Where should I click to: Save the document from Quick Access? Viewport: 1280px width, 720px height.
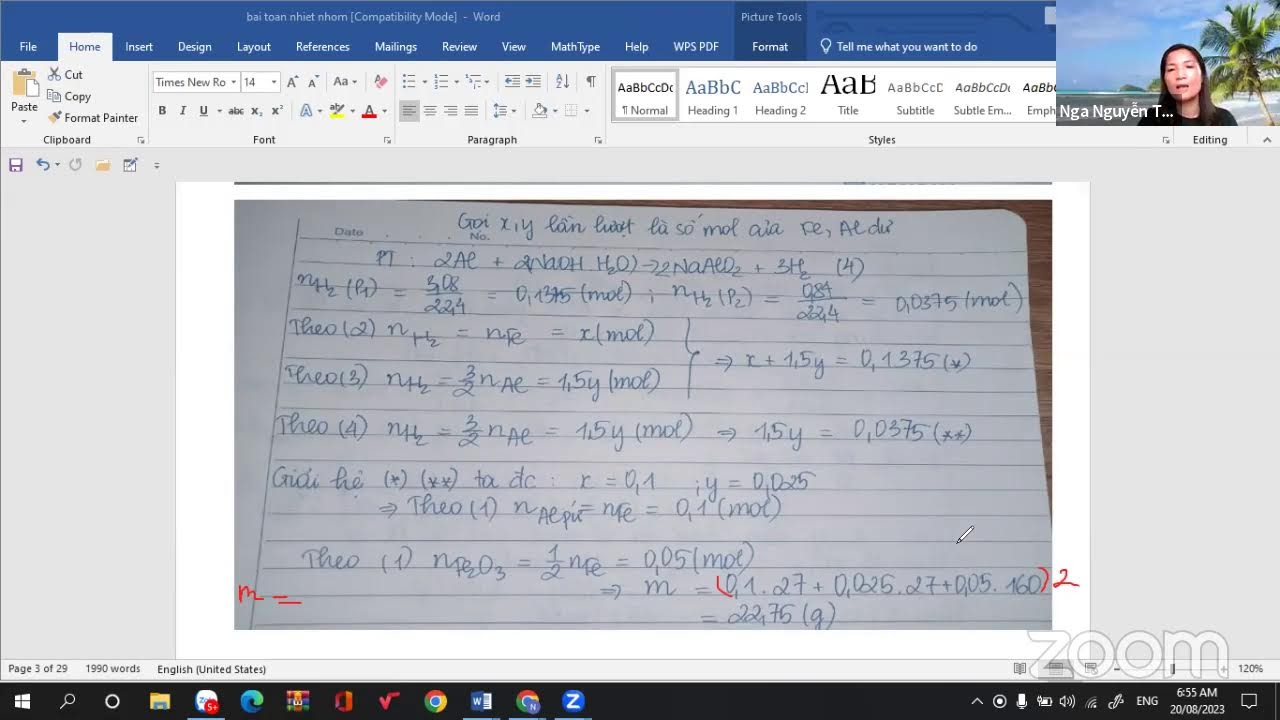16,165
